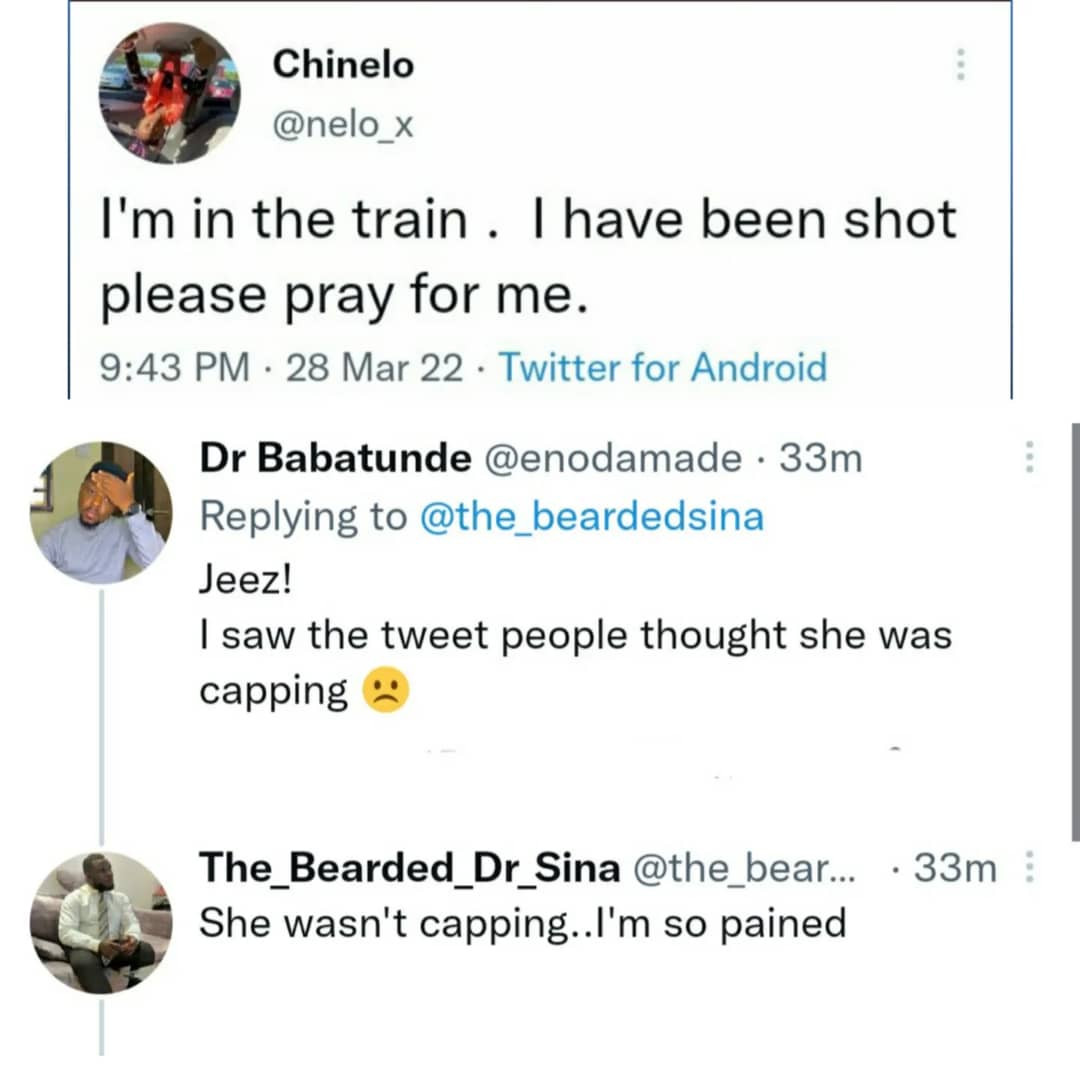Click Chinelo's profile picture

(x=168, y=92)
